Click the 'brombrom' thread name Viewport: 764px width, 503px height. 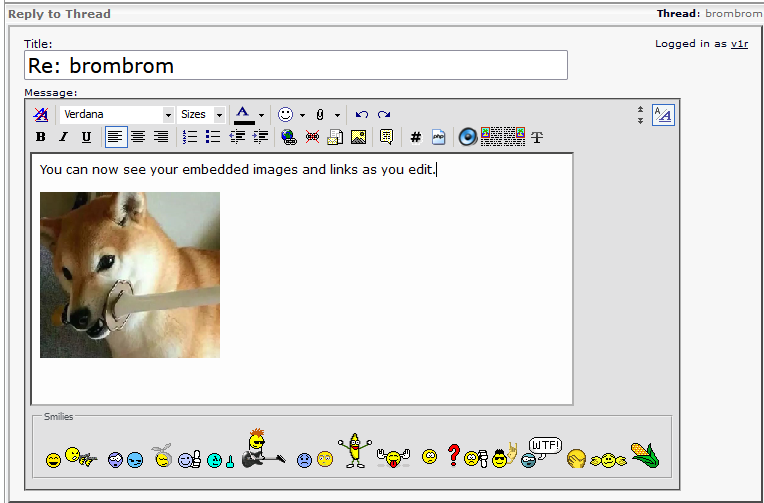(733, 14)
